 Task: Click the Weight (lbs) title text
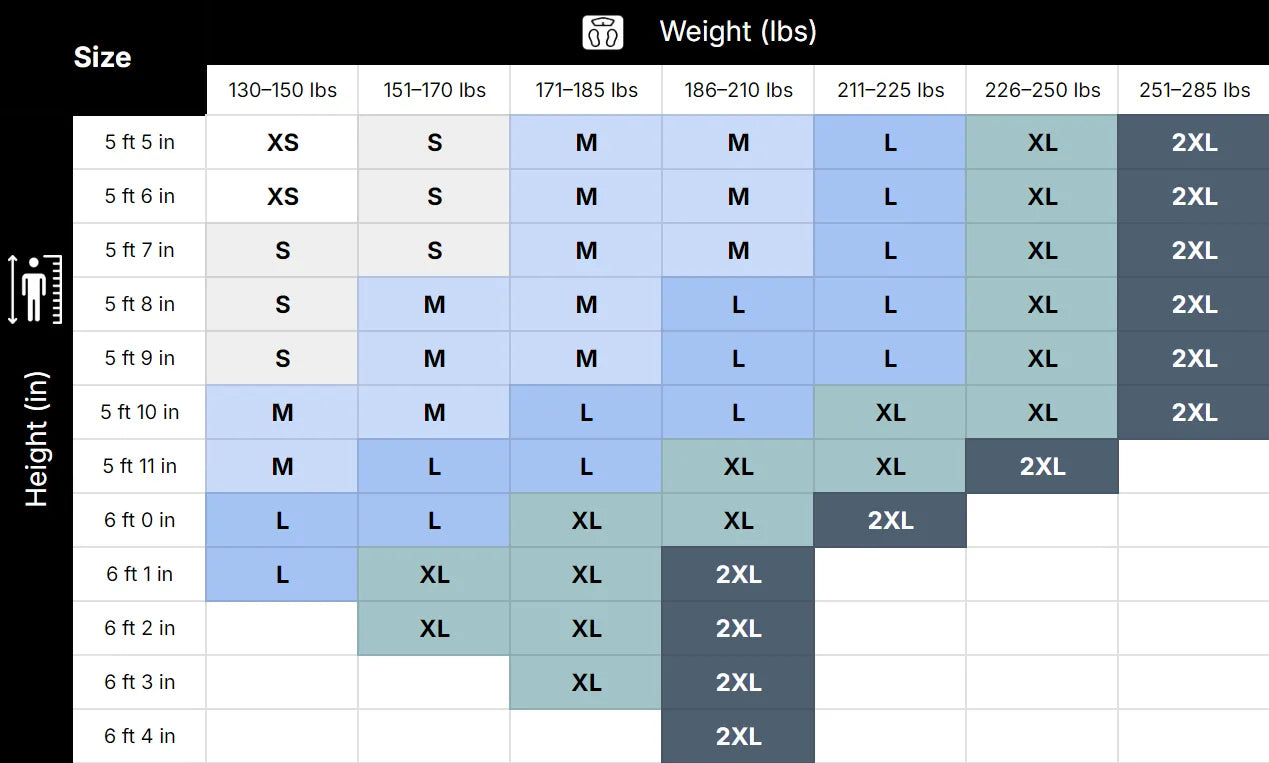click(x=738, y=32)
